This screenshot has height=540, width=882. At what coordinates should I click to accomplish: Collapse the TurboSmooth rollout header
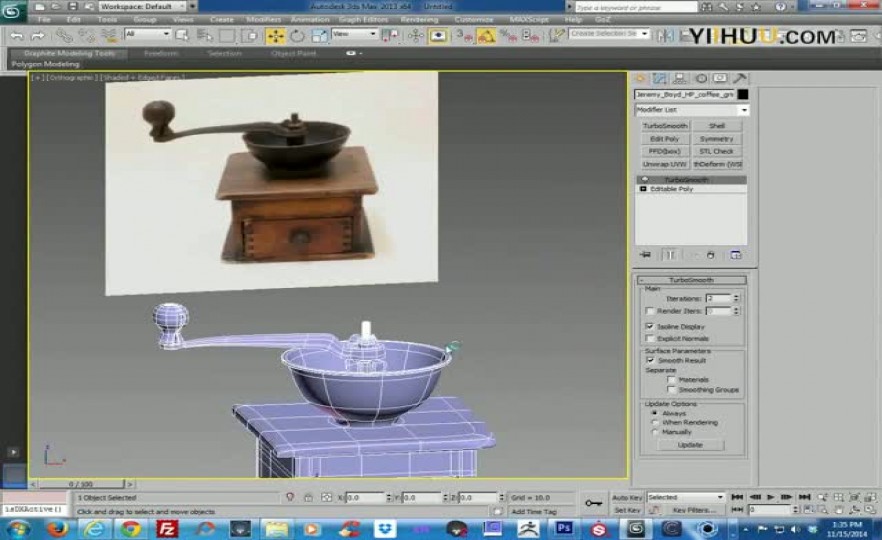click(692, 280)
